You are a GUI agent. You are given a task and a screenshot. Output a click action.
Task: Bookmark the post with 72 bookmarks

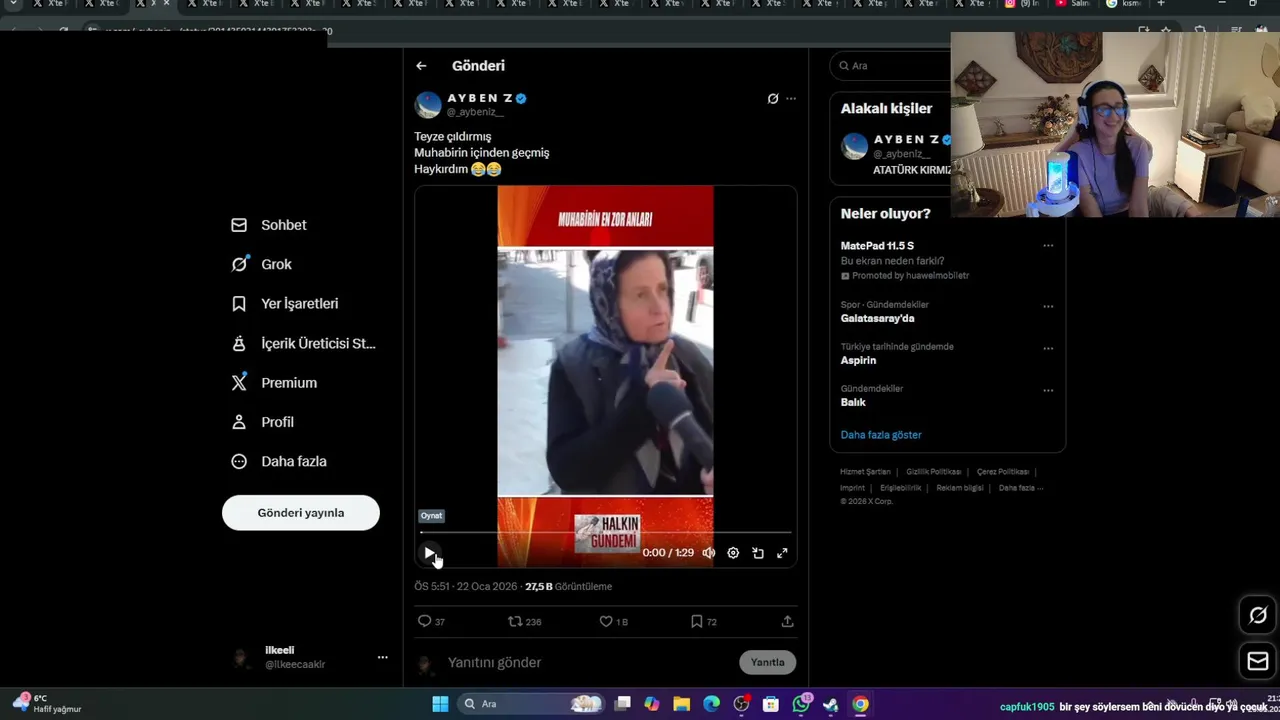(x=704, y=622)
